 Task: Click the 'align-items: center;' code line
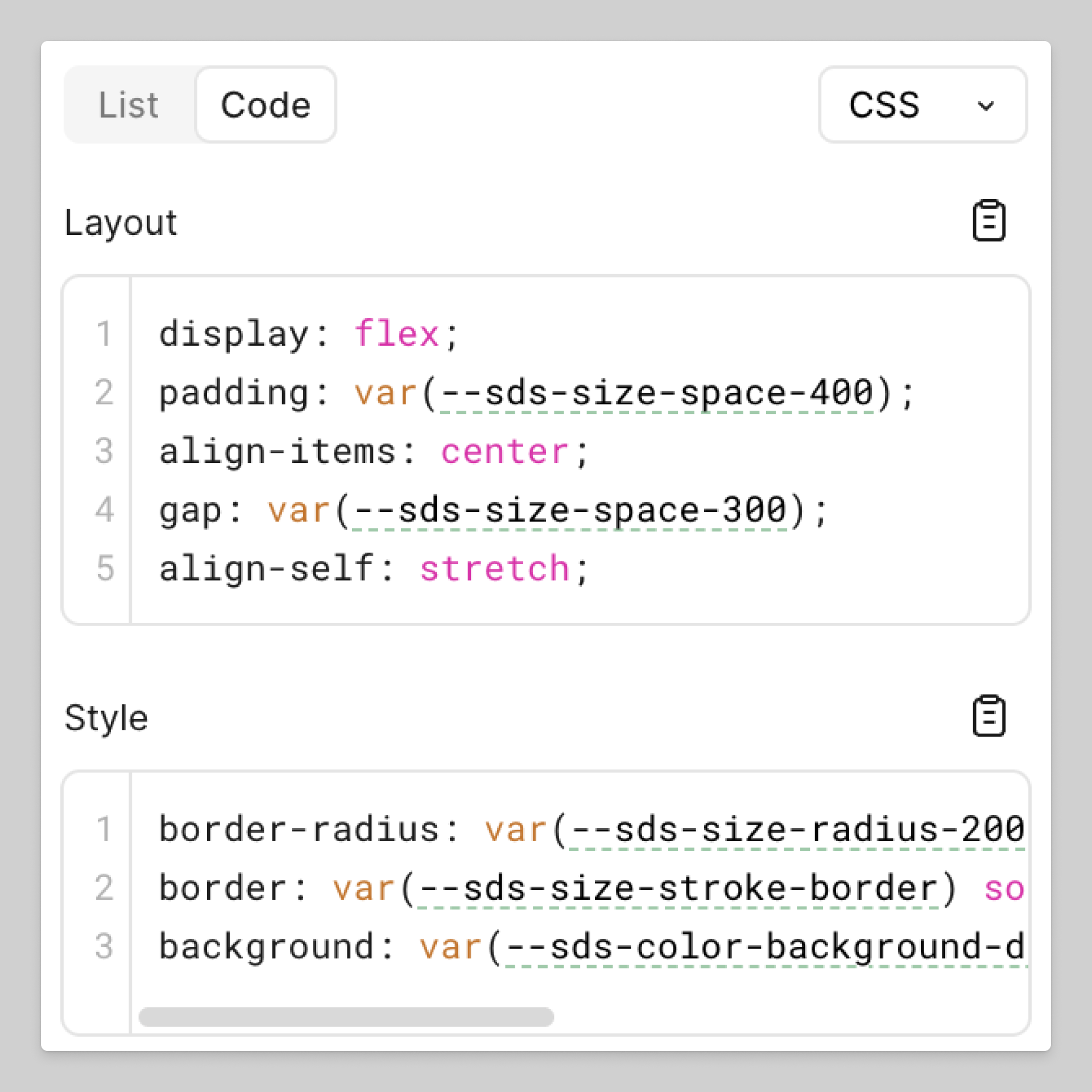tap(373, 452)
